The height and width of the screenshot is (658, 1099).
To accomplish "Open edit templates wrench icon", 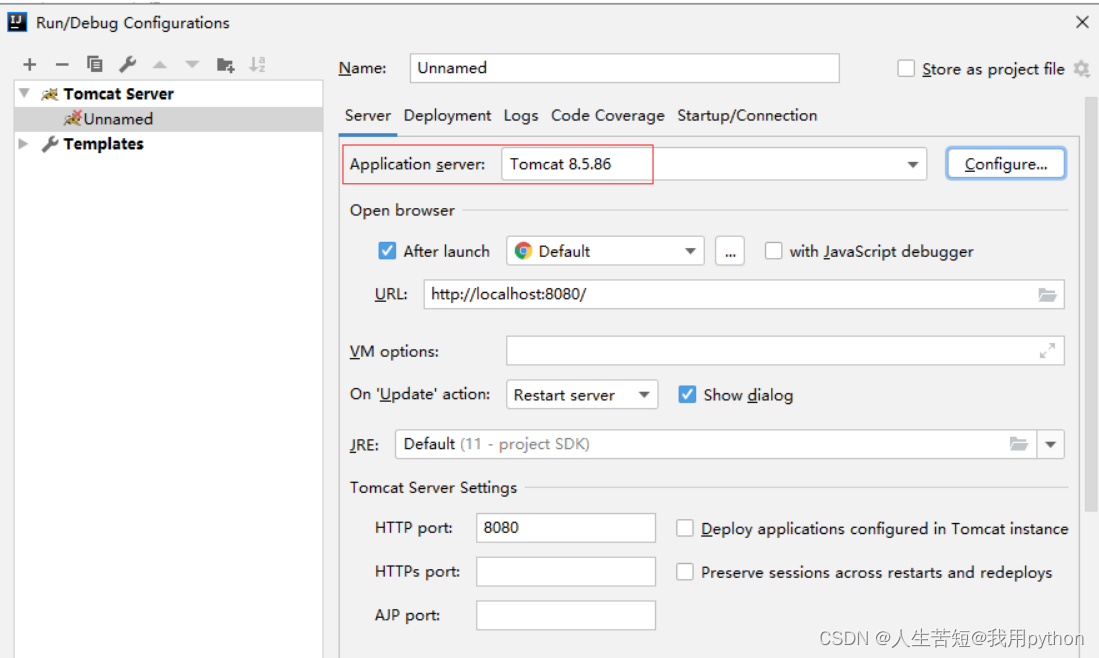I will (127, 64).
